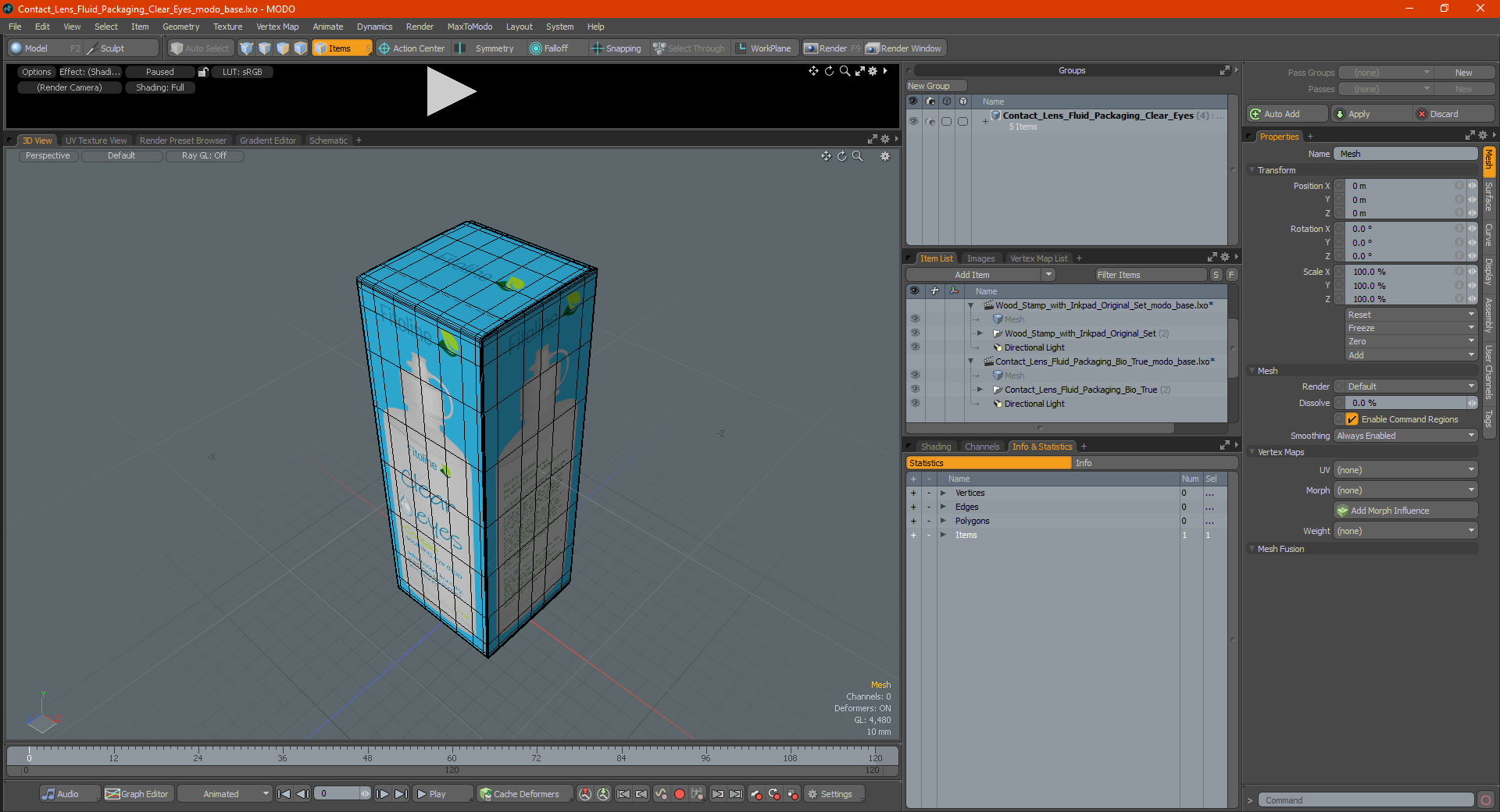Open the UV vertex map dropdown
The image size is (1500, 812).
pos(1405,470)
